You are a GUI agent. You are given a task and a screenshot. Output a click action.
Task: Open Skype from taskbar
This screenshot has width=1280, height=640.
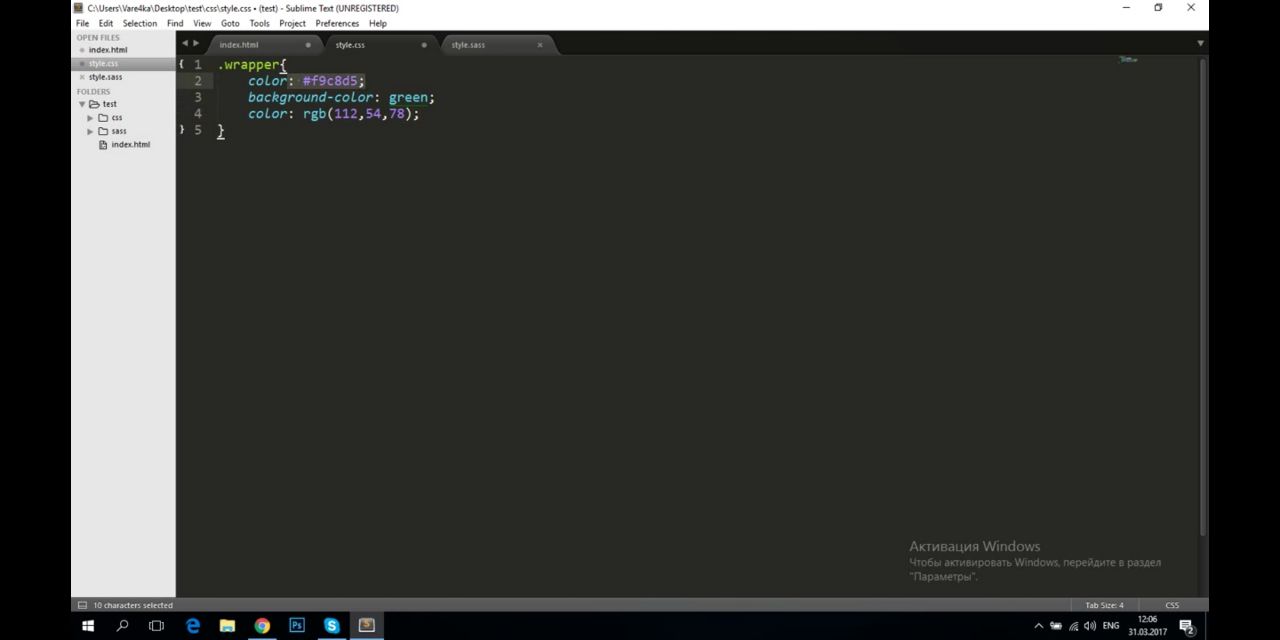tap(331, 626)
